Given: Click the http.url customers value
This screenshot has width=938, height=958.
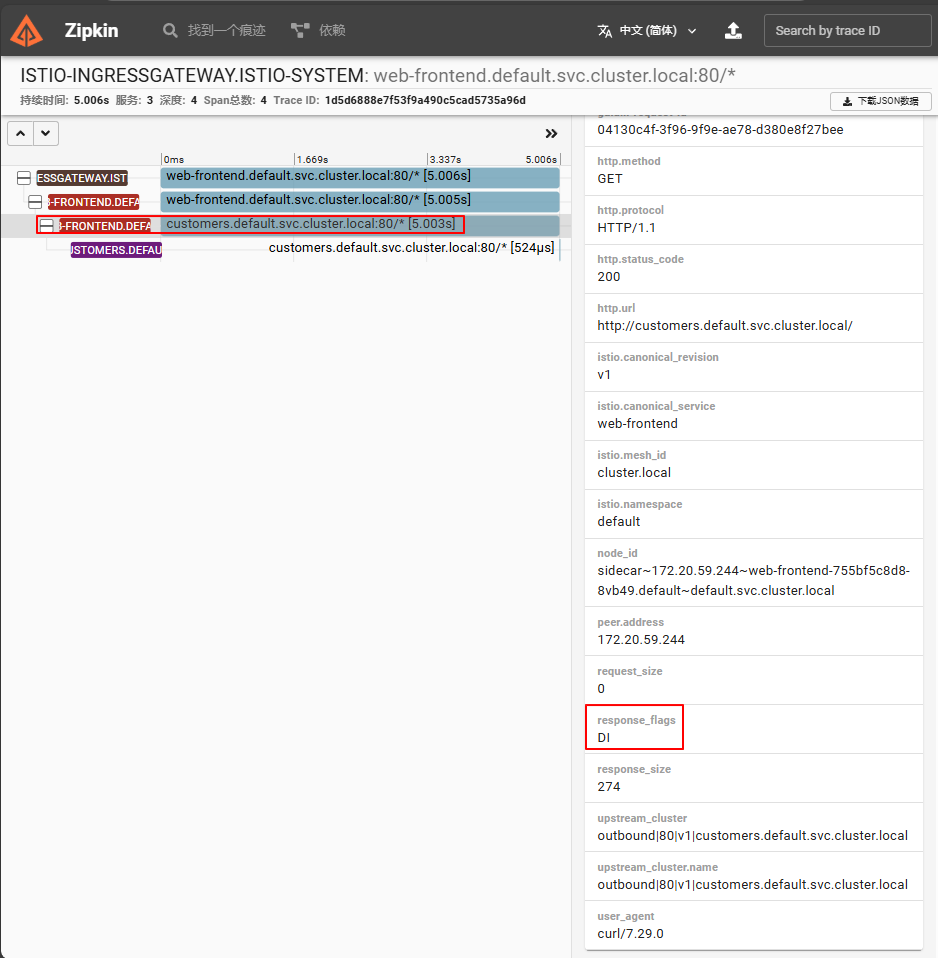Looking at the screenshot, I should click(x=725, y=326).
